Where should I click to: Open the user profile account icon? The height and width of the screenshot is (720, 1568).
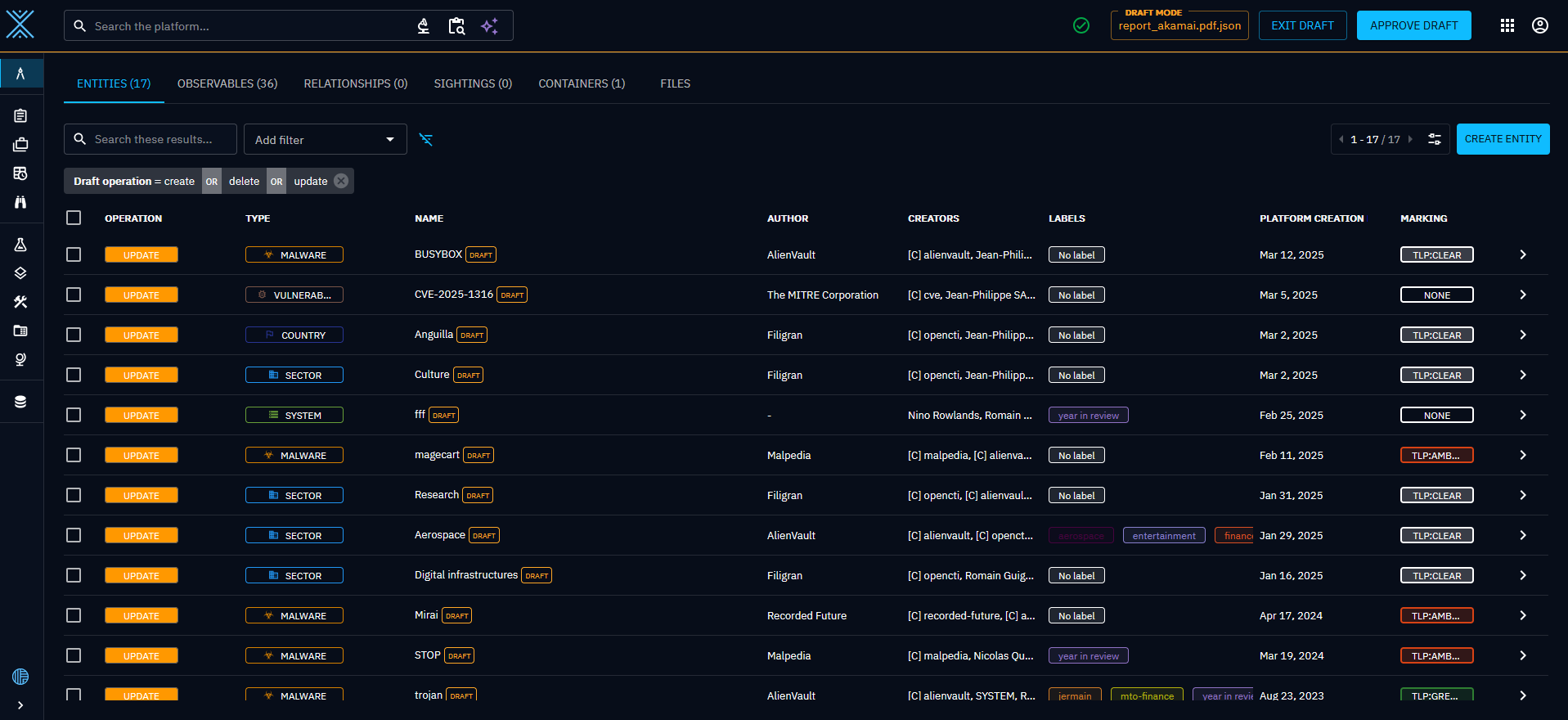[1540, 25]
